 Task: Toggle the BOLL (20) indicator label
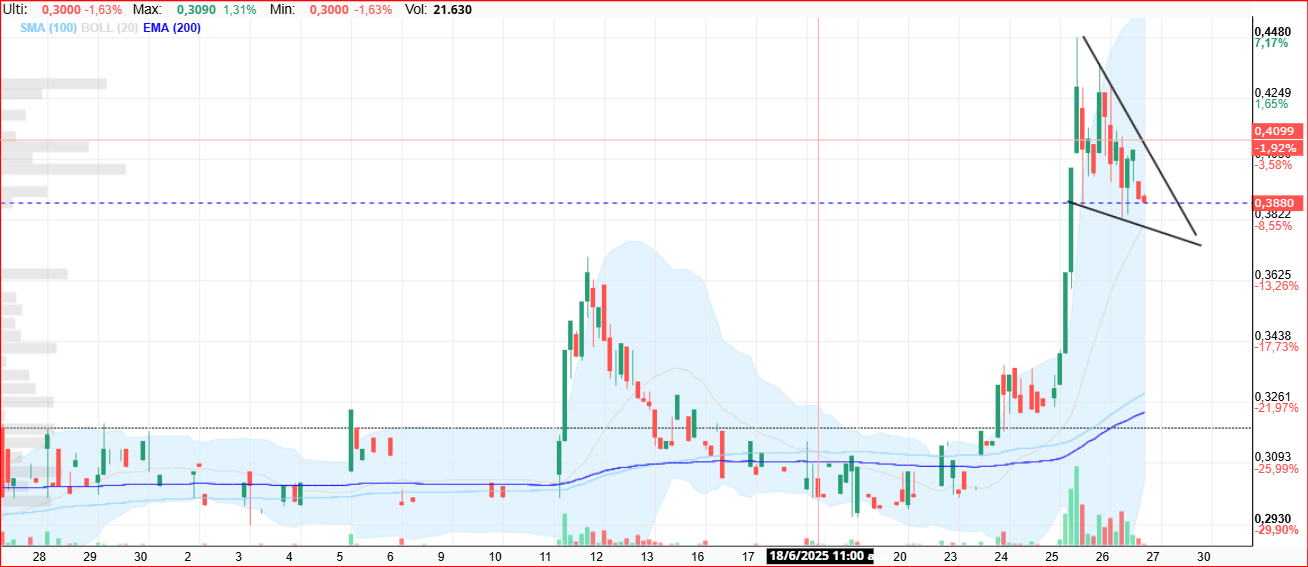click(x=108, y=28)
